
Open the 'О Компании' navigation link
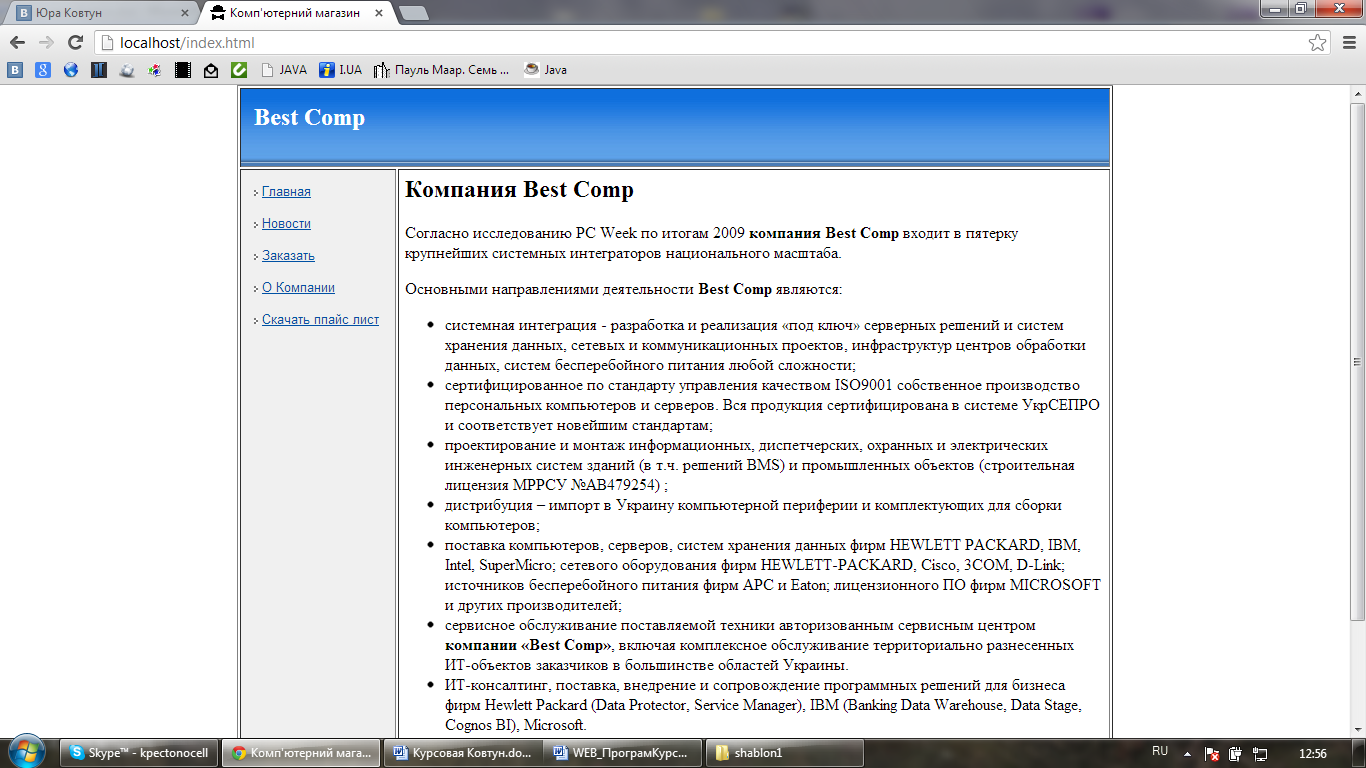pos(298,288)
